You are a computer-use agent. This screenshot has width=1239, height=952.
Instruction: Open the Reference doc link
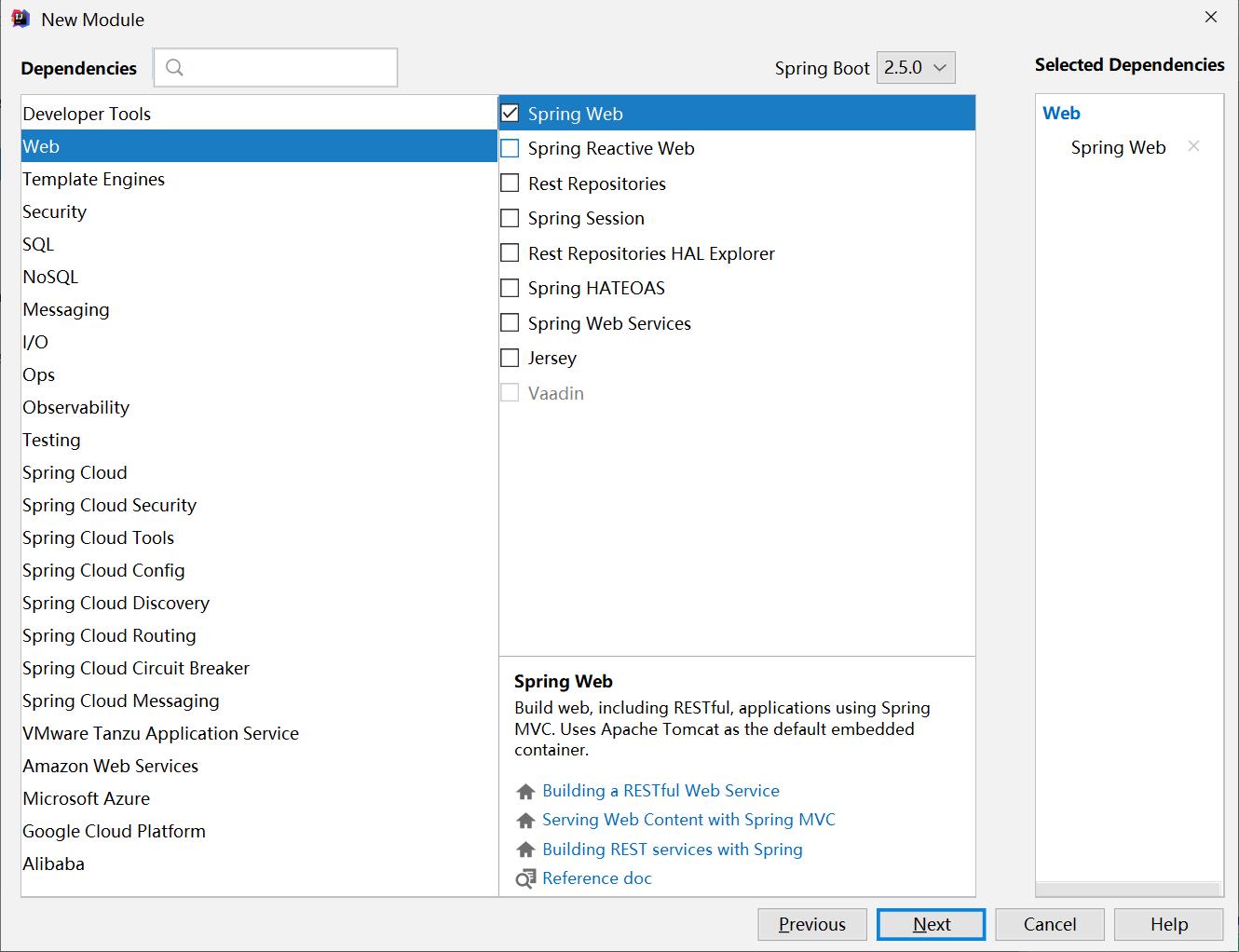coord(596,878)
